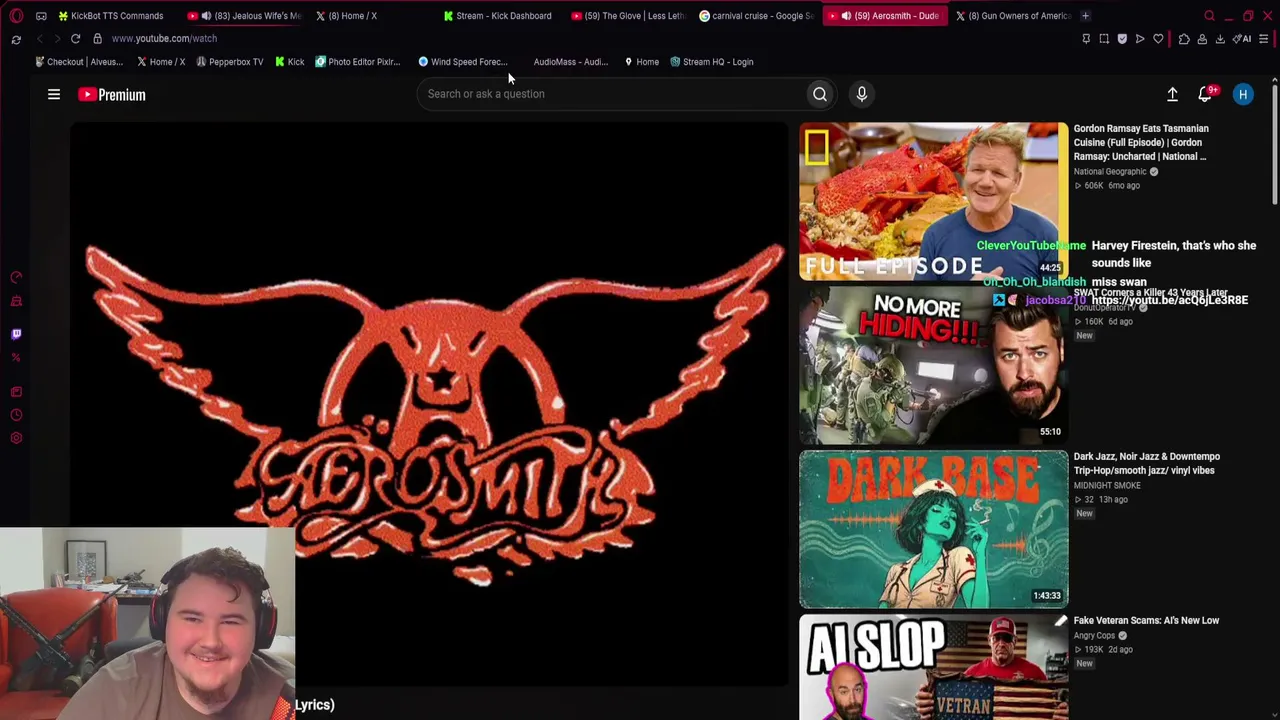
Task: Open YouTube notifications bell
Action: pos(1205,94)
